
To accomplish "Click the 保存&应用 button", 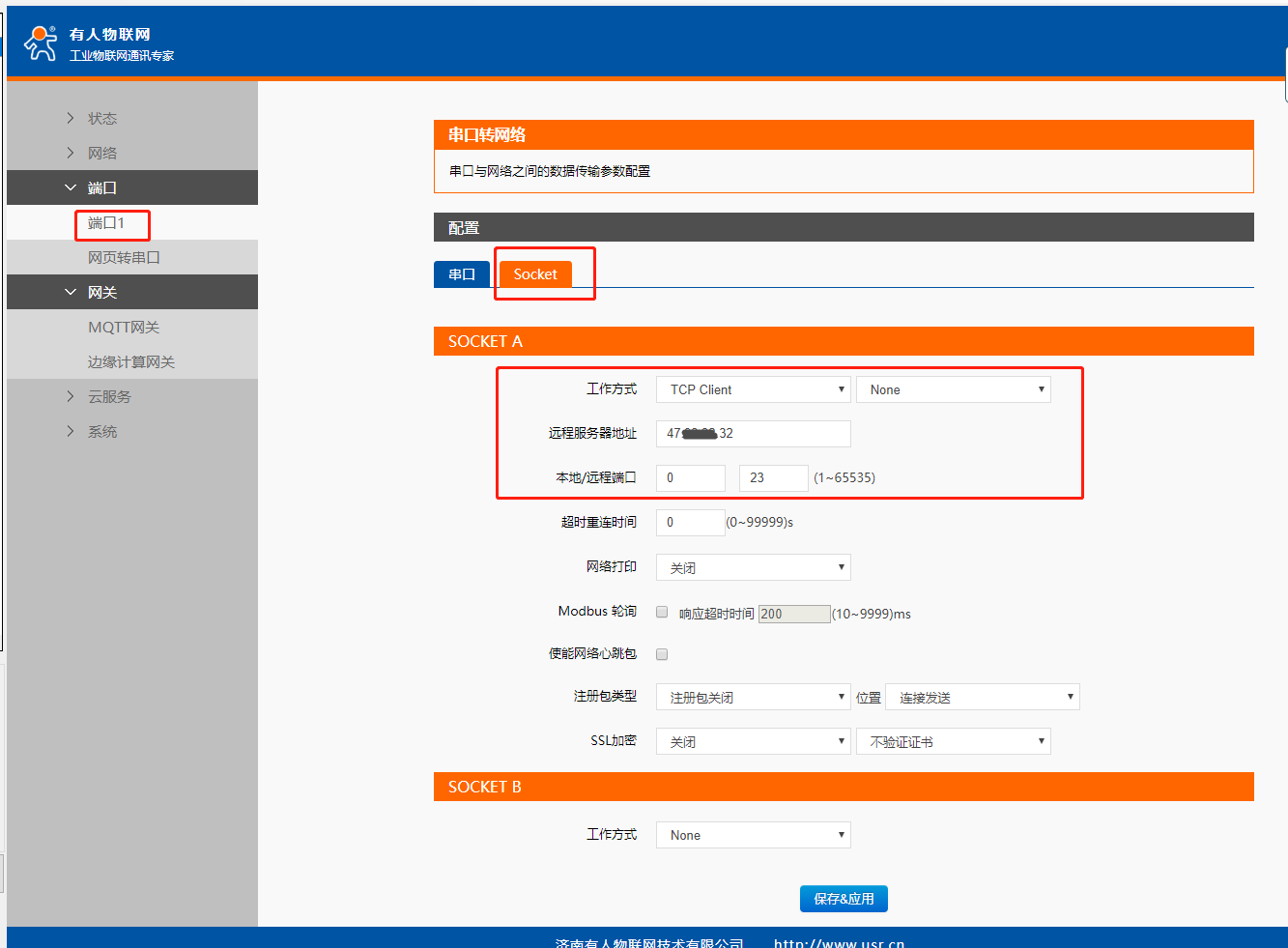I will coord(844,899).
